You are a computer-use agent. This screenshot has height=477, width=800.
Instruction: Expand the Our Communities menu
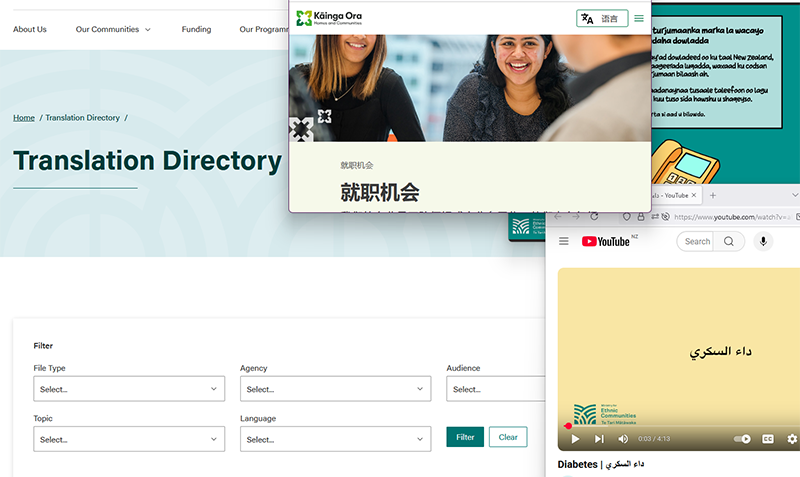coord(113,29)
